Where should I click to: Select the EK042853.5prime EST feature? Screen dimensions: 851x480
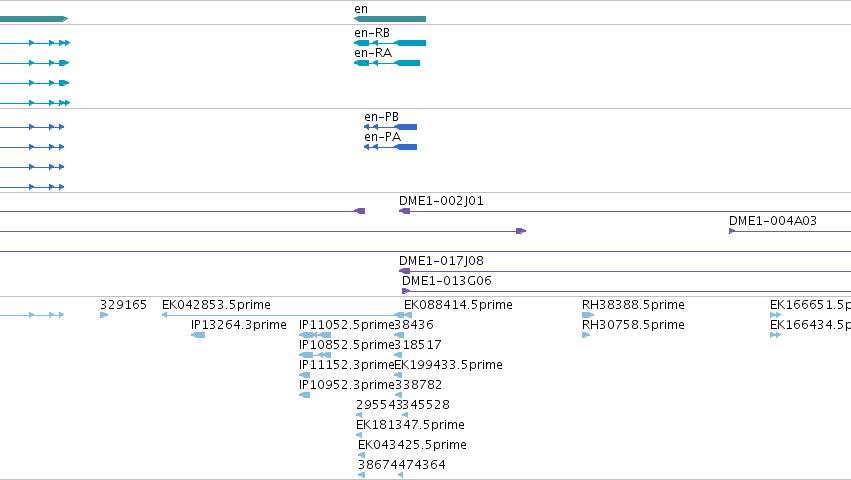point(283,315)
